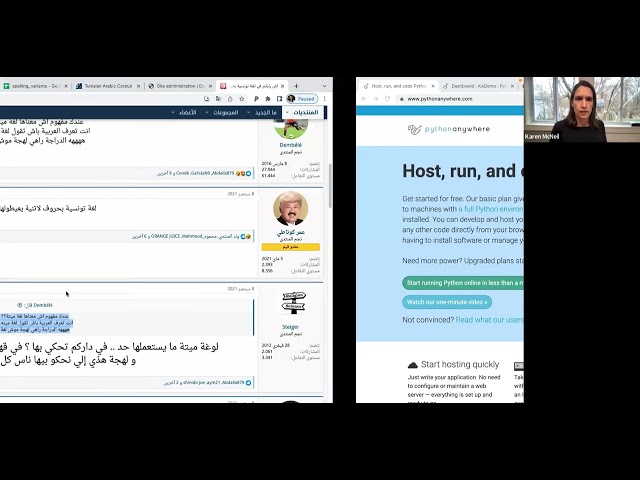Viewport: 640px width, 480px height.
Task: Click Dembélé's football avatar
Action: [291, 129]
